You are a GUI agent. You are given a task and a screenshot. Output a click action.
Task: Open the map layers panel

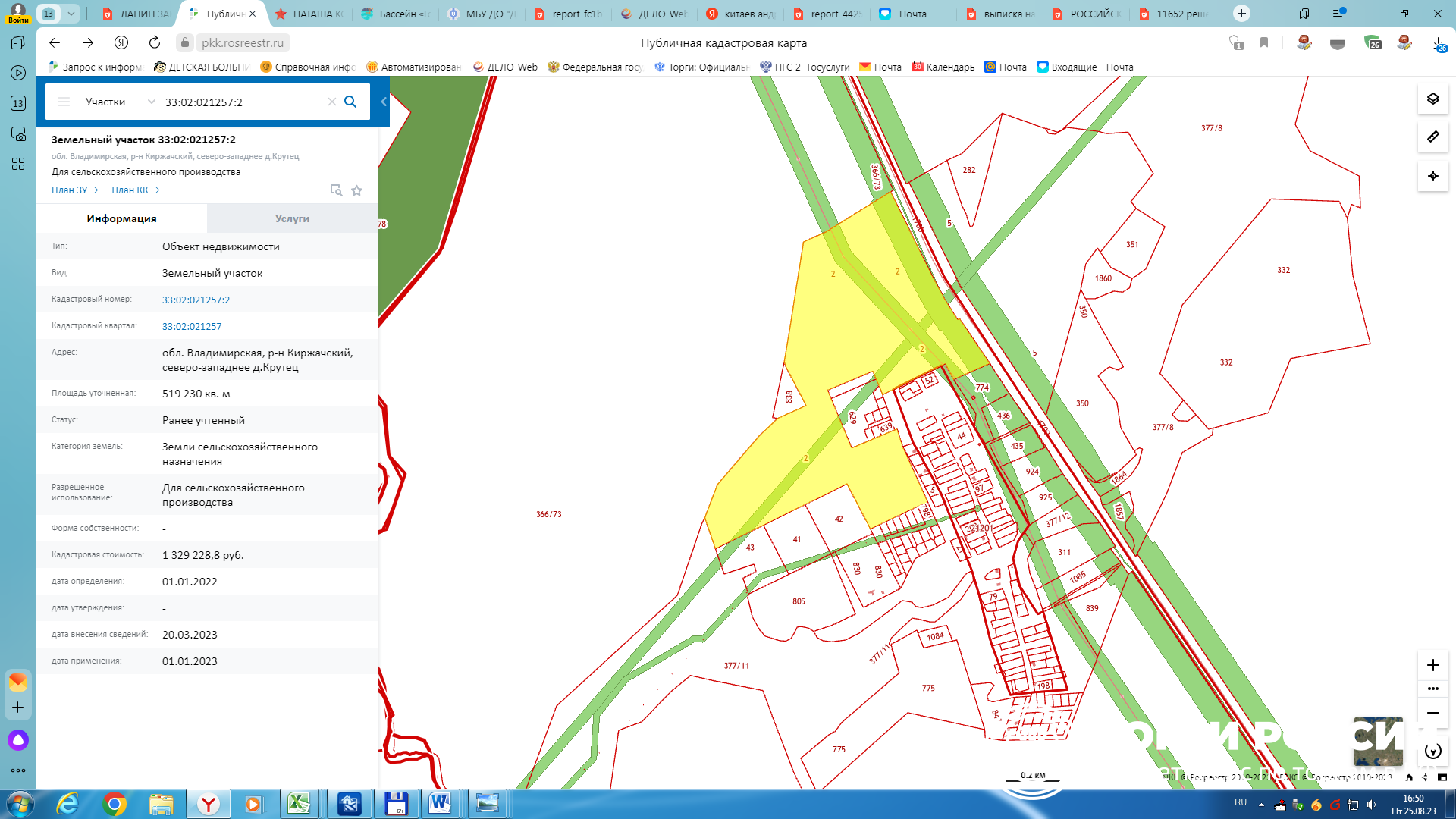[x=1432, y=99]
